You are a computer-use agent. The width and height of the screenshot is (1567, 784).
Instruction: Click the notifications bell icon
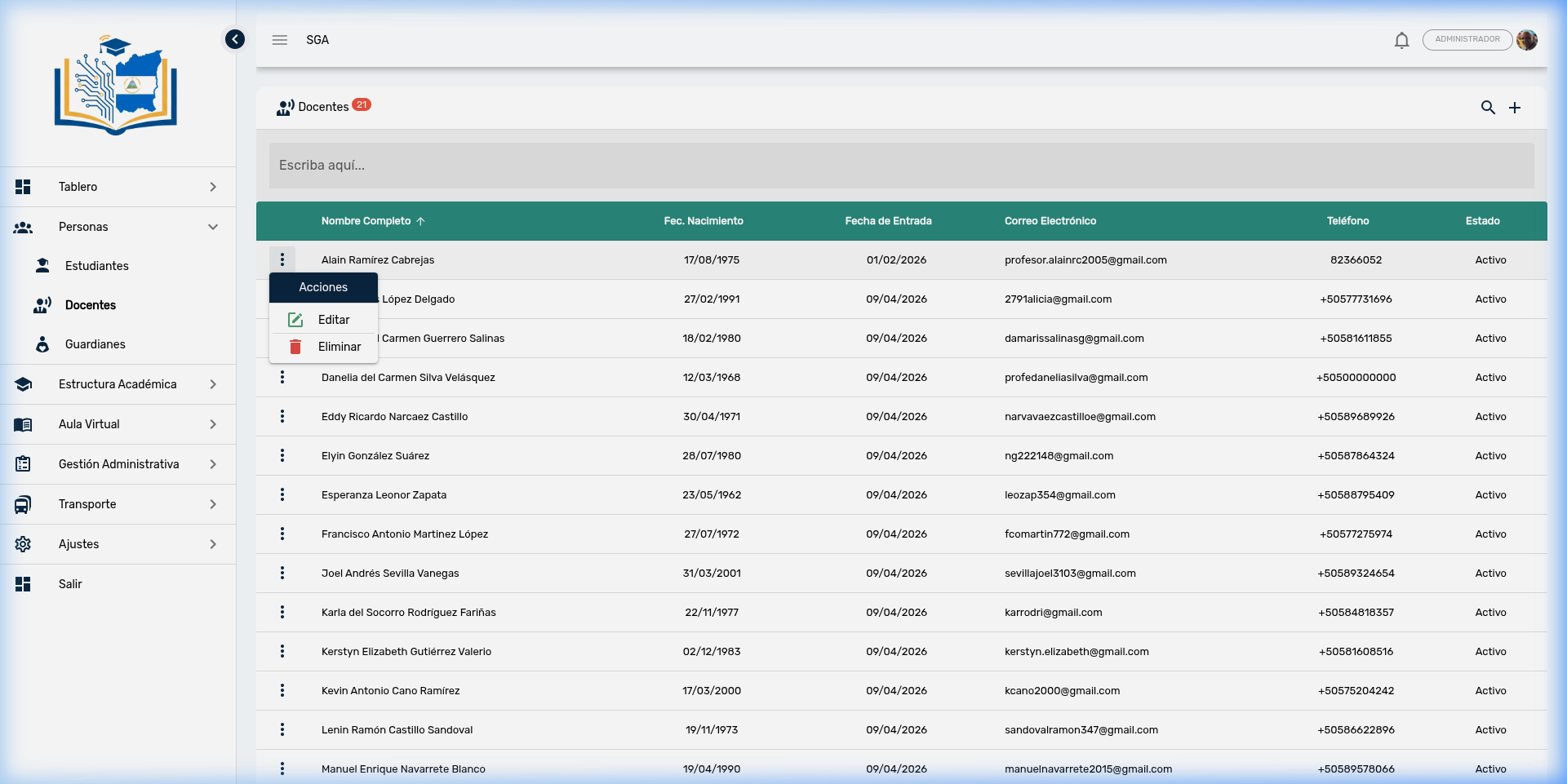(1401, 40)
